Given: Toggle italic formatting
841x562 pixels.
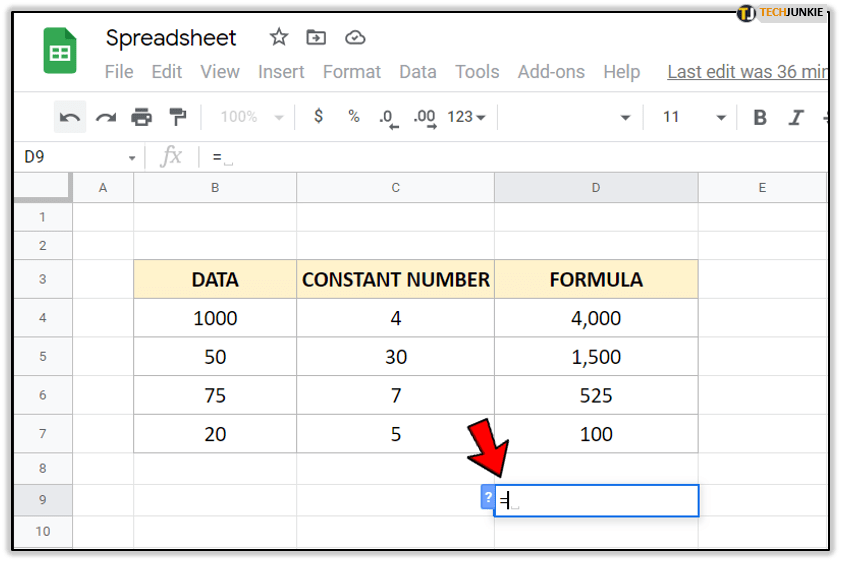Looking at the screenshot, I should [796, 117].
